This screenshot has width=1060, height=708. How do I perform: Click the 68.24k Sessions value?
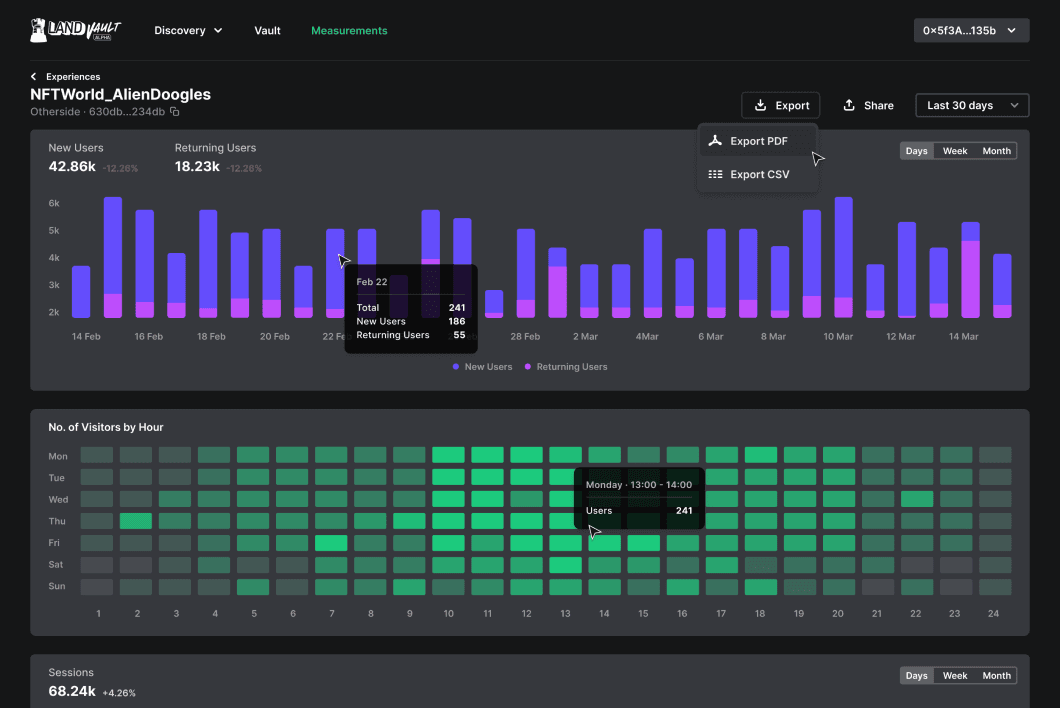tap(72, 691)
